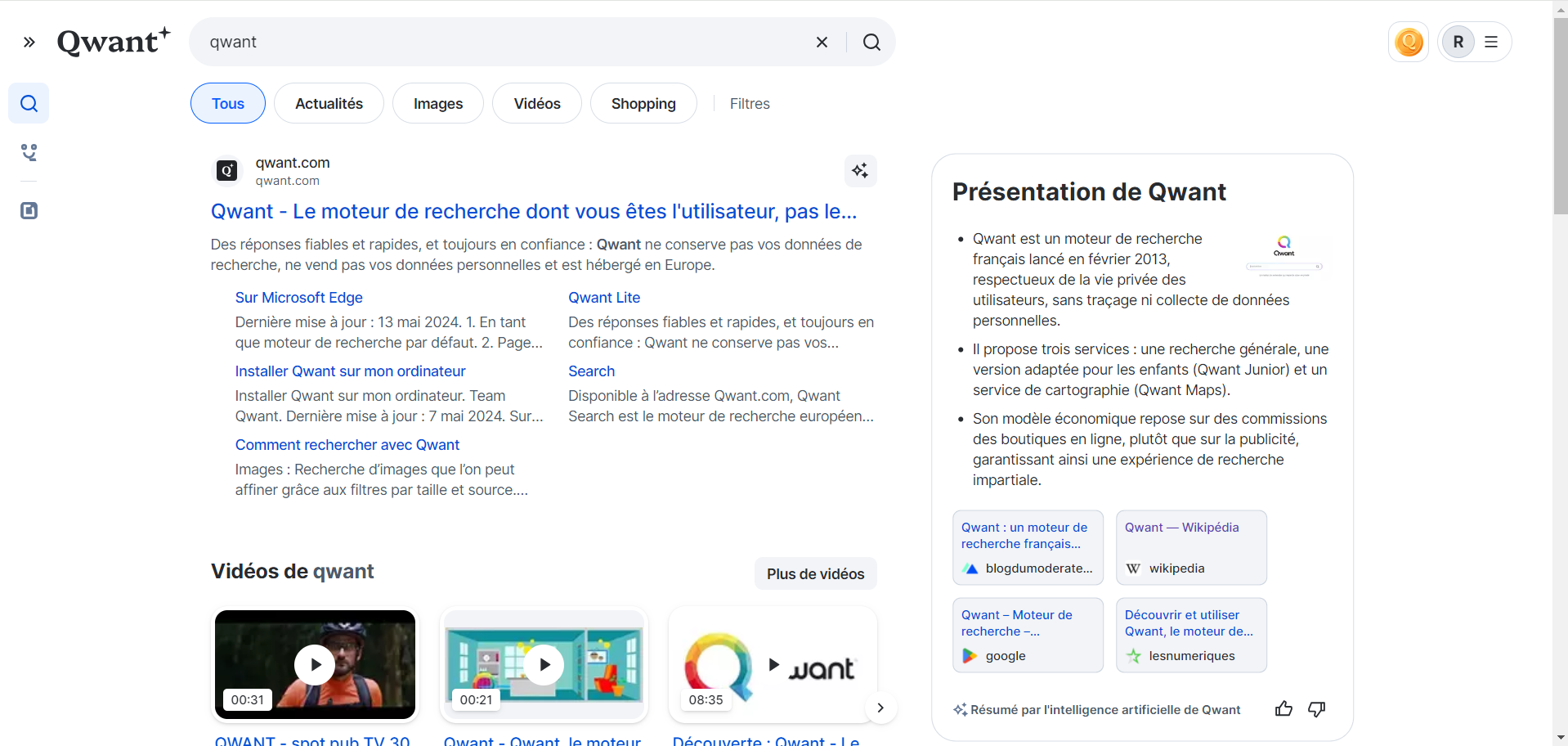The height and width of the screenshot is (746, 1568).
Task: Click the AI sparkle icon beside qwant.com result
Action: (860, 170)
